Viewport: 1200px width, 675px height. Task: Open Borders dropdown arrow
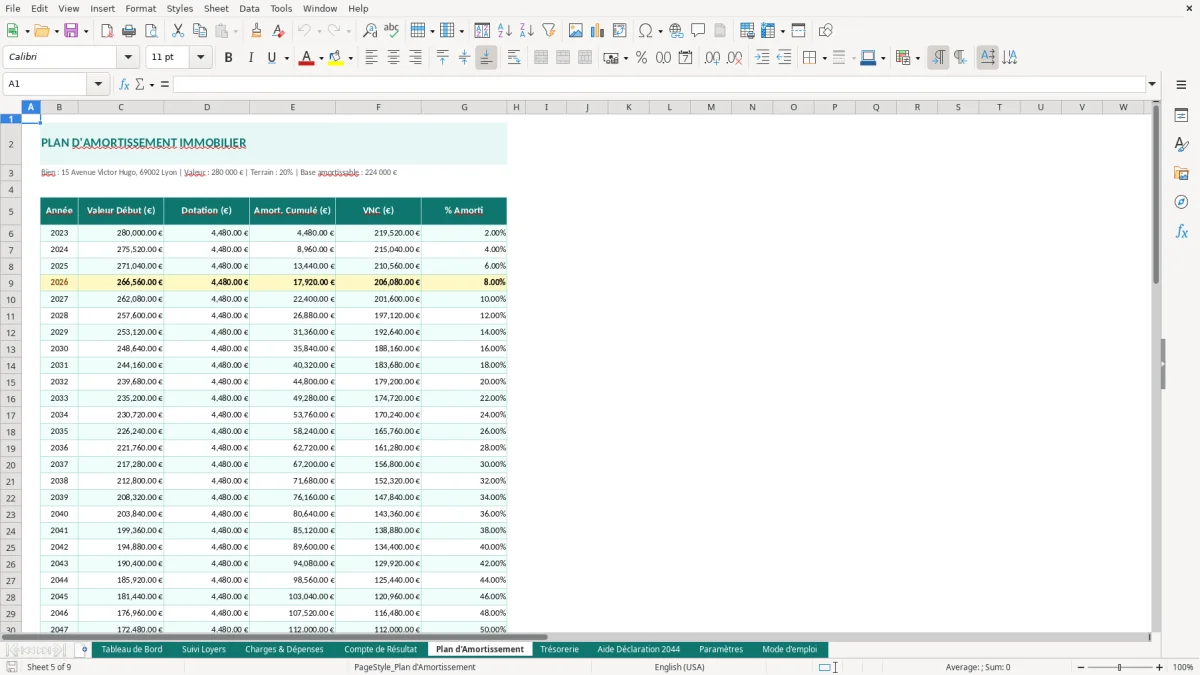click(x=824, y=58)
